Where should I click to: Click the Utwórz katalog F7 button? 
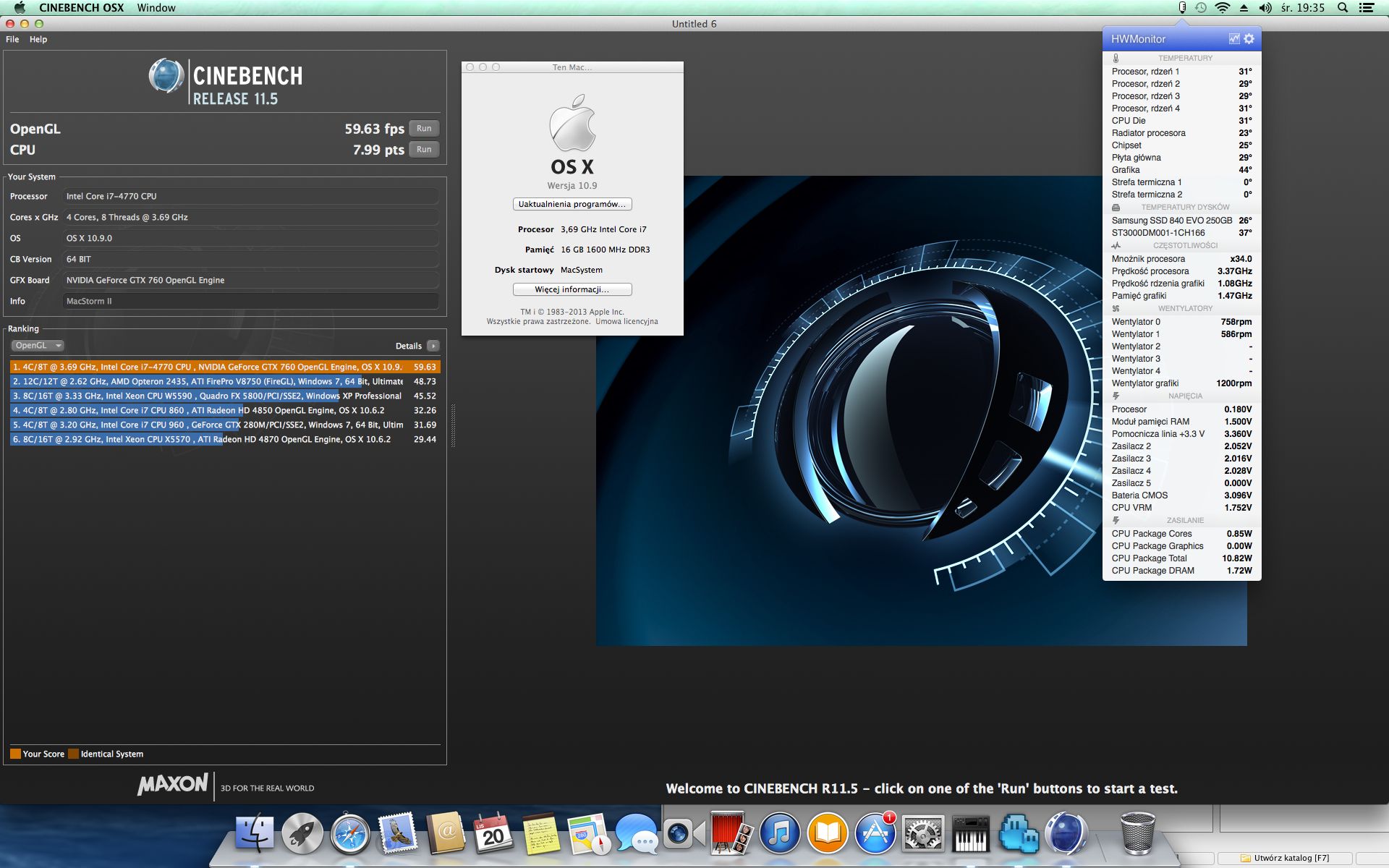click(x=1285, y=858)
